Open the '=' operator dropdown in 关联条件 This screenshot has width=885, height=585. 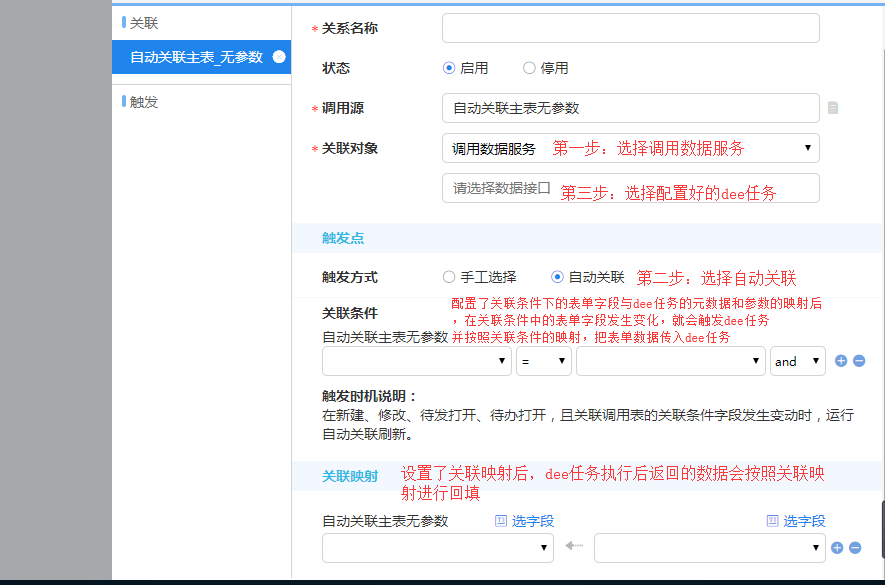[x=543, y=361]
